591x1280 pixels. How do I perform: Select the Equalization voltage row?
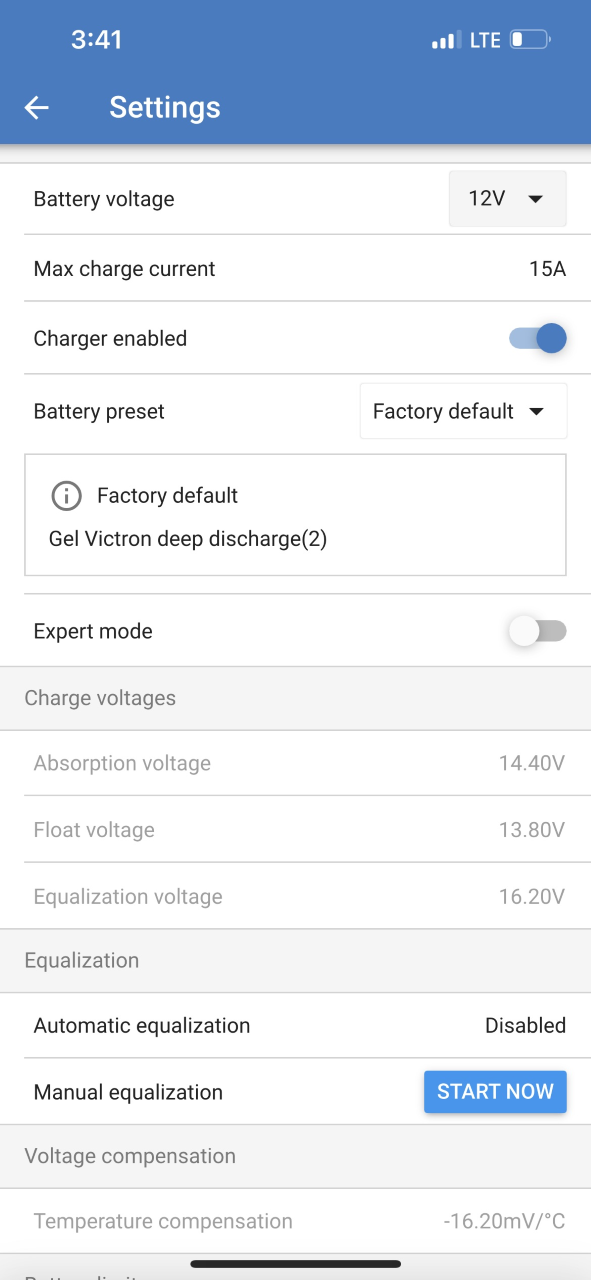pos(295,897)
